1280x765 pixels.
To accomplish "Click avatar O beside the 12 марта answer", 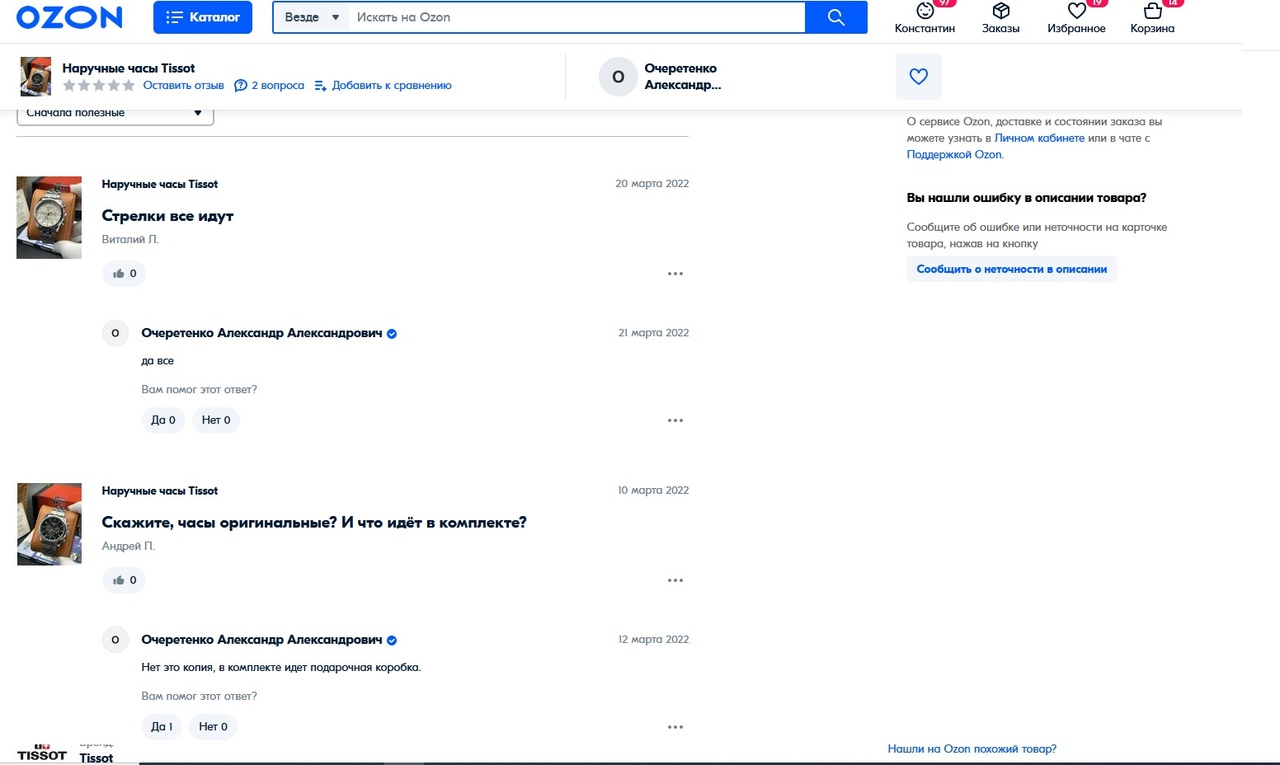I will tap(115, 641).
